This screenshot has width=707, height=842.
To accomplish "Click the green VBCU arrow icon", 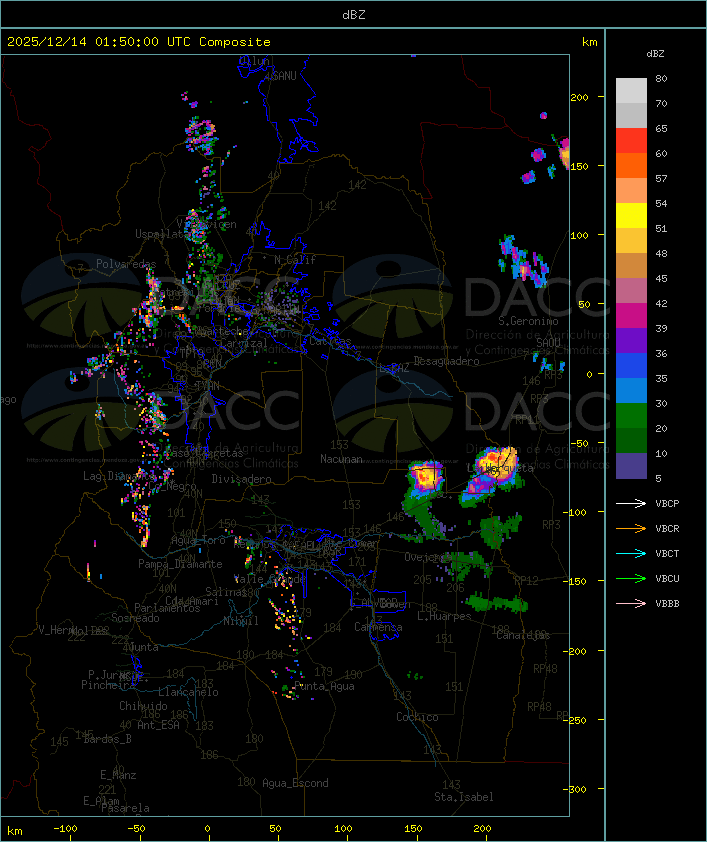I will coord(631,578).
